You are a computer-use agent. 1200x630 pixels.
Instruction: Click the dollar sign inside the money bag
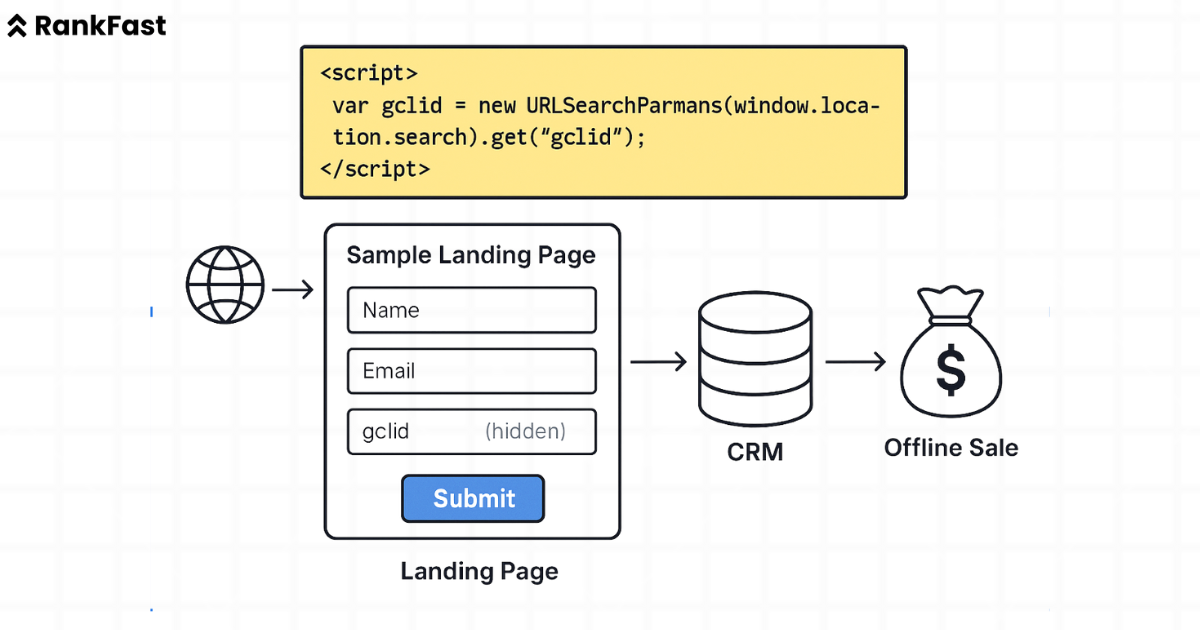[x=950, y=370]
